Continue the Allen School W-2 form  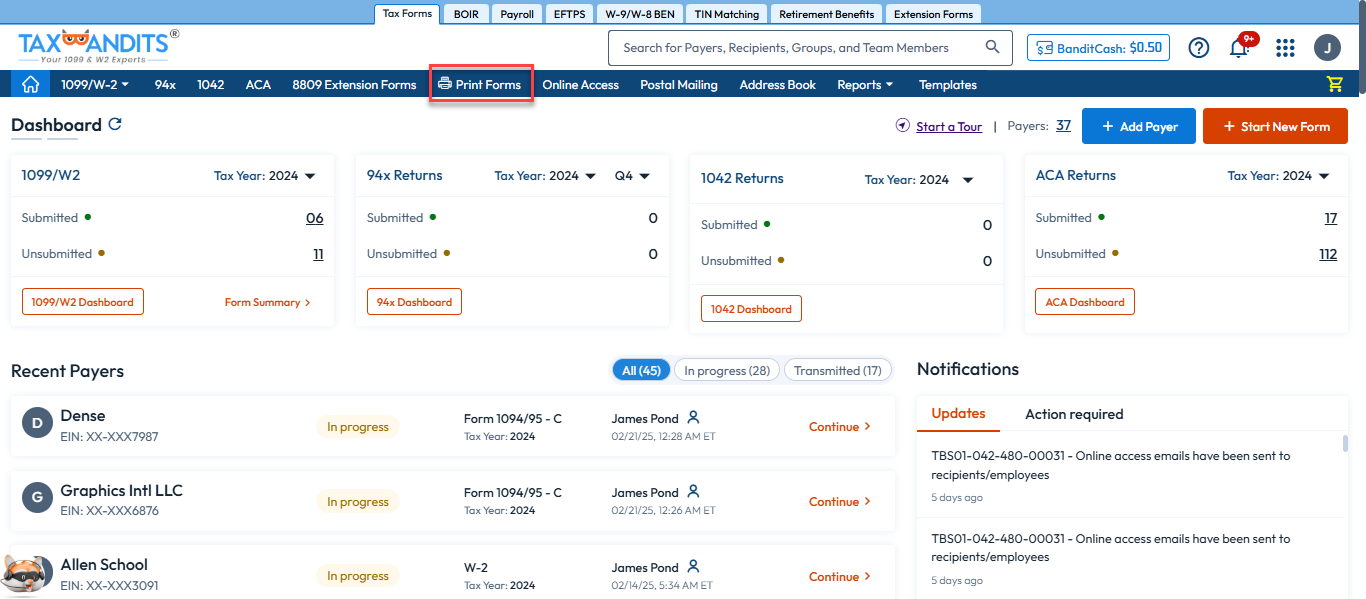coord(840,576)
